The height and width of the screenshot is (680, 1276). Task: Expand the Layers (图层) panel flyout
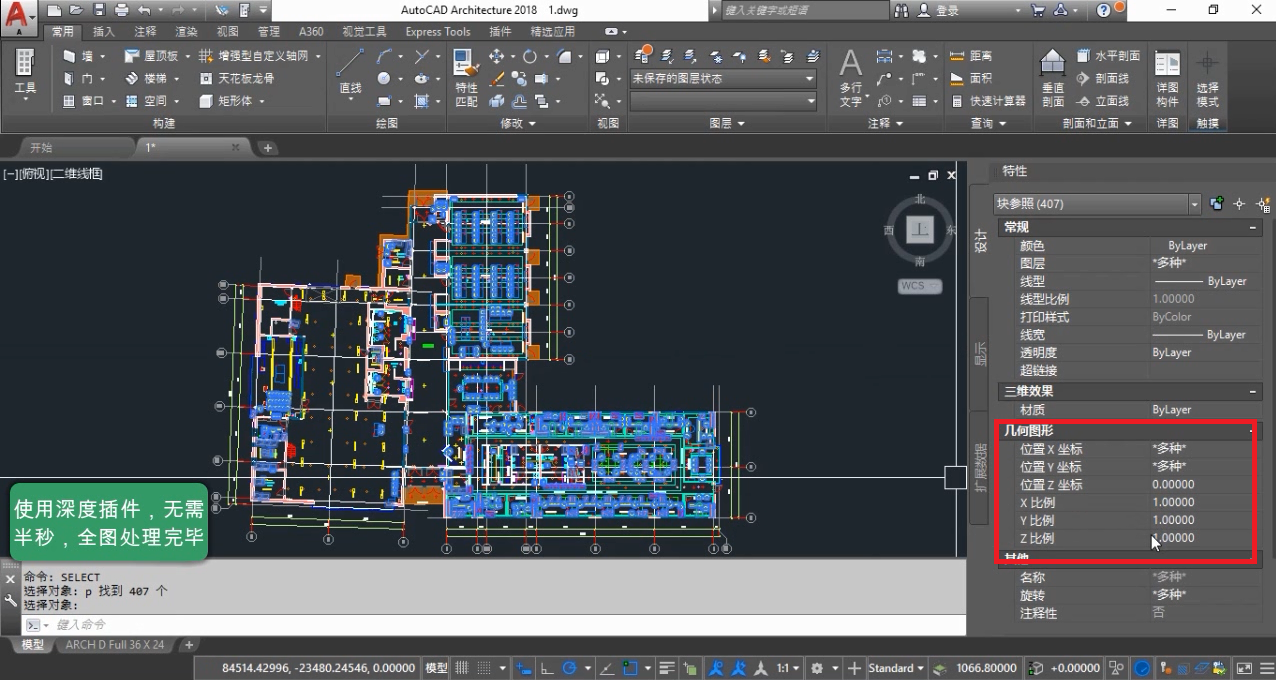coord(727,123)
